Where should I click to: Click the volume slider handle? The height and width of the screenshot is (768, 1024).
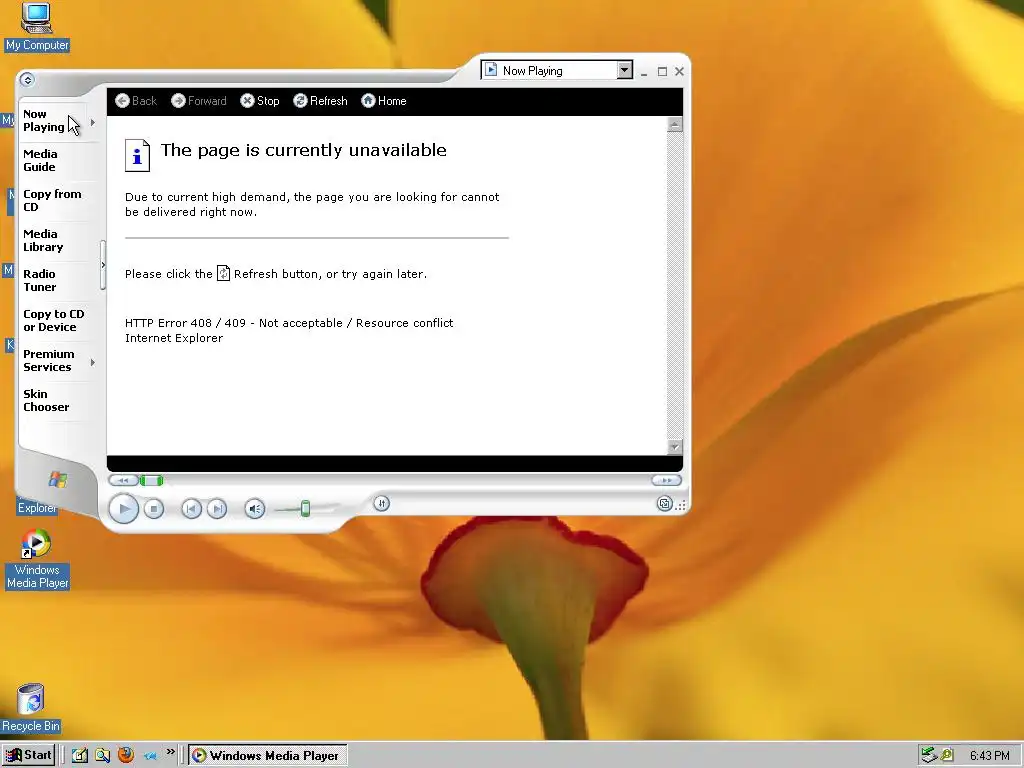[x=305, y=509]
